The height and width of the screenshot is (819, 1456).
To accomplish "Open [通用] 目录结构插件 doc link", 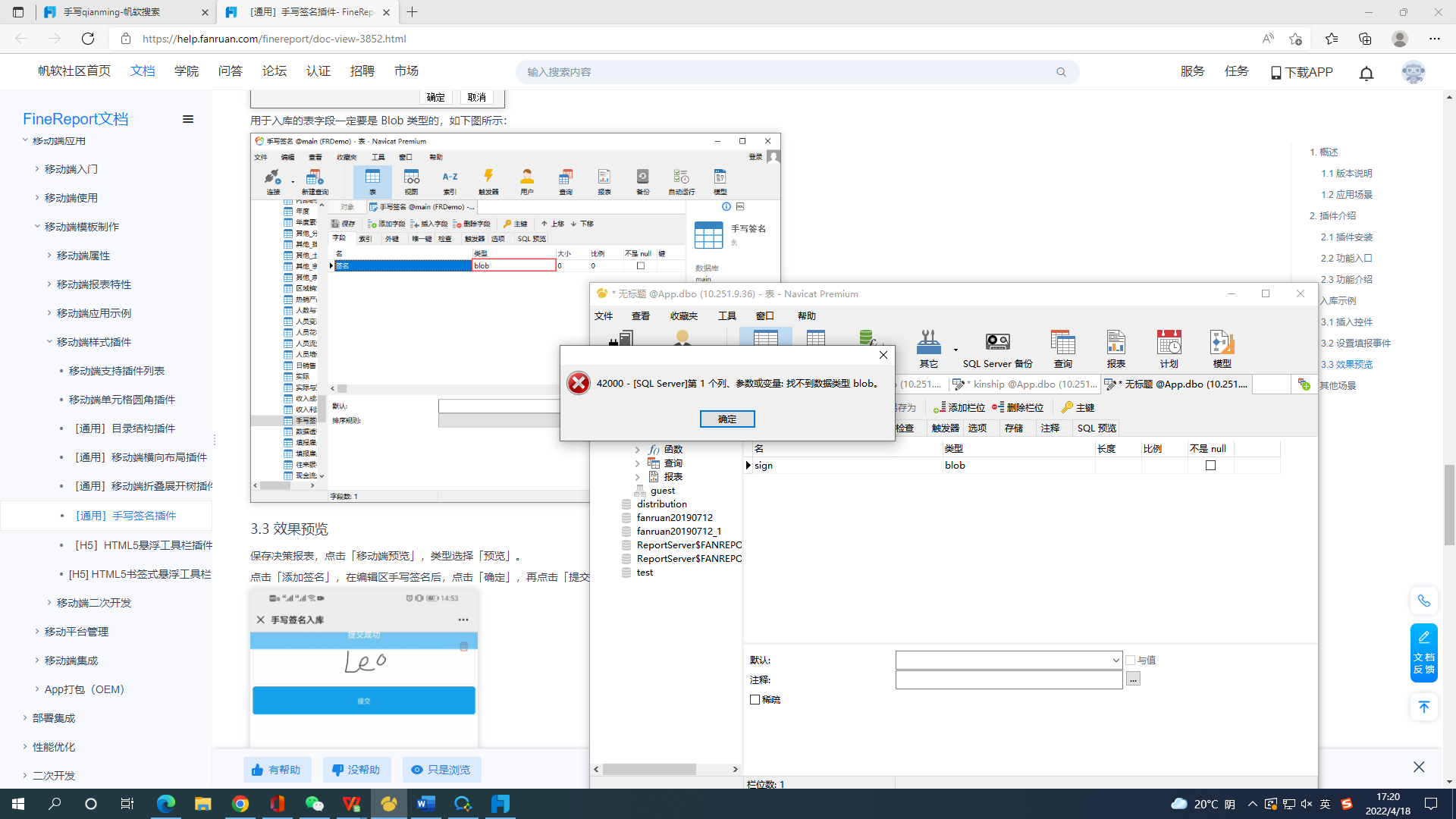I will [125, 428].
